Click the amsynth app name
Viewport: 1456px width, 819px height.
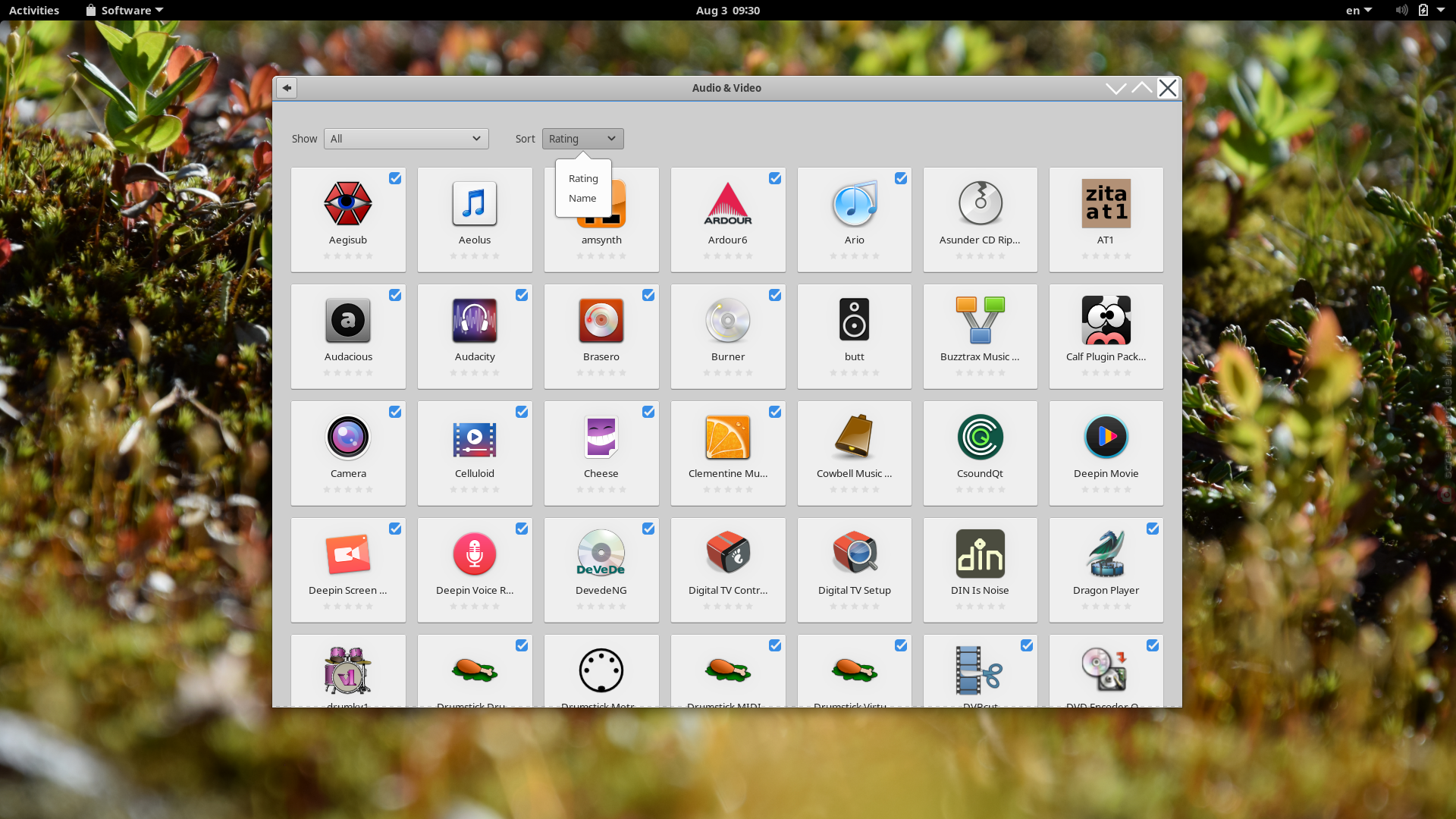tap(601, 240)
